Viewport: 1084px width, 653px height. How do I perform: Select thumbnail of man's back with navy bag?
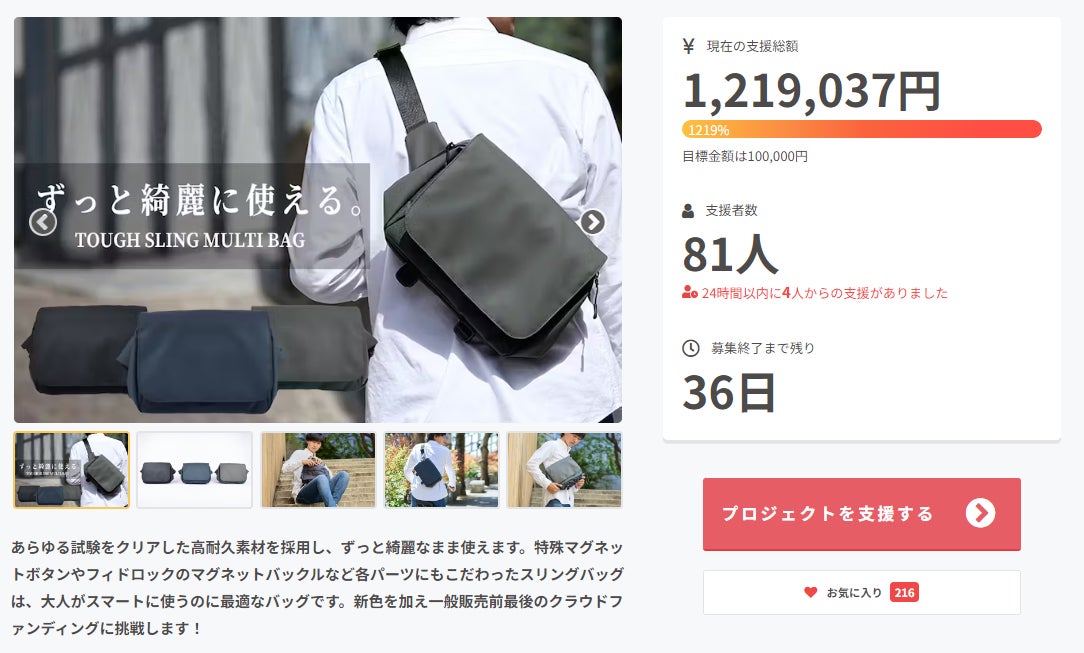tap(441, 470)
